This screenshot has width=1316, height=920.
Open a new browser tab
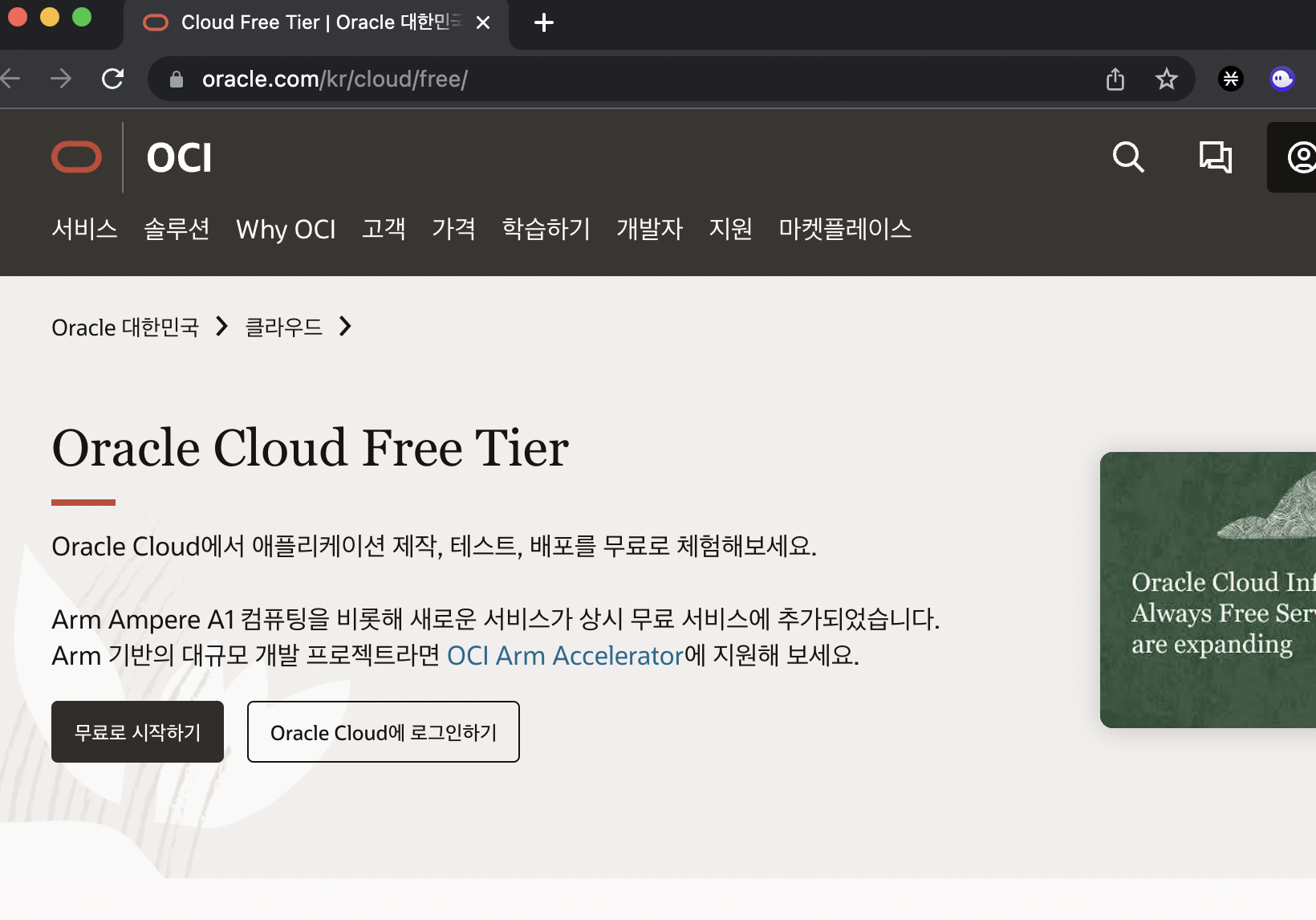(544, 22)
